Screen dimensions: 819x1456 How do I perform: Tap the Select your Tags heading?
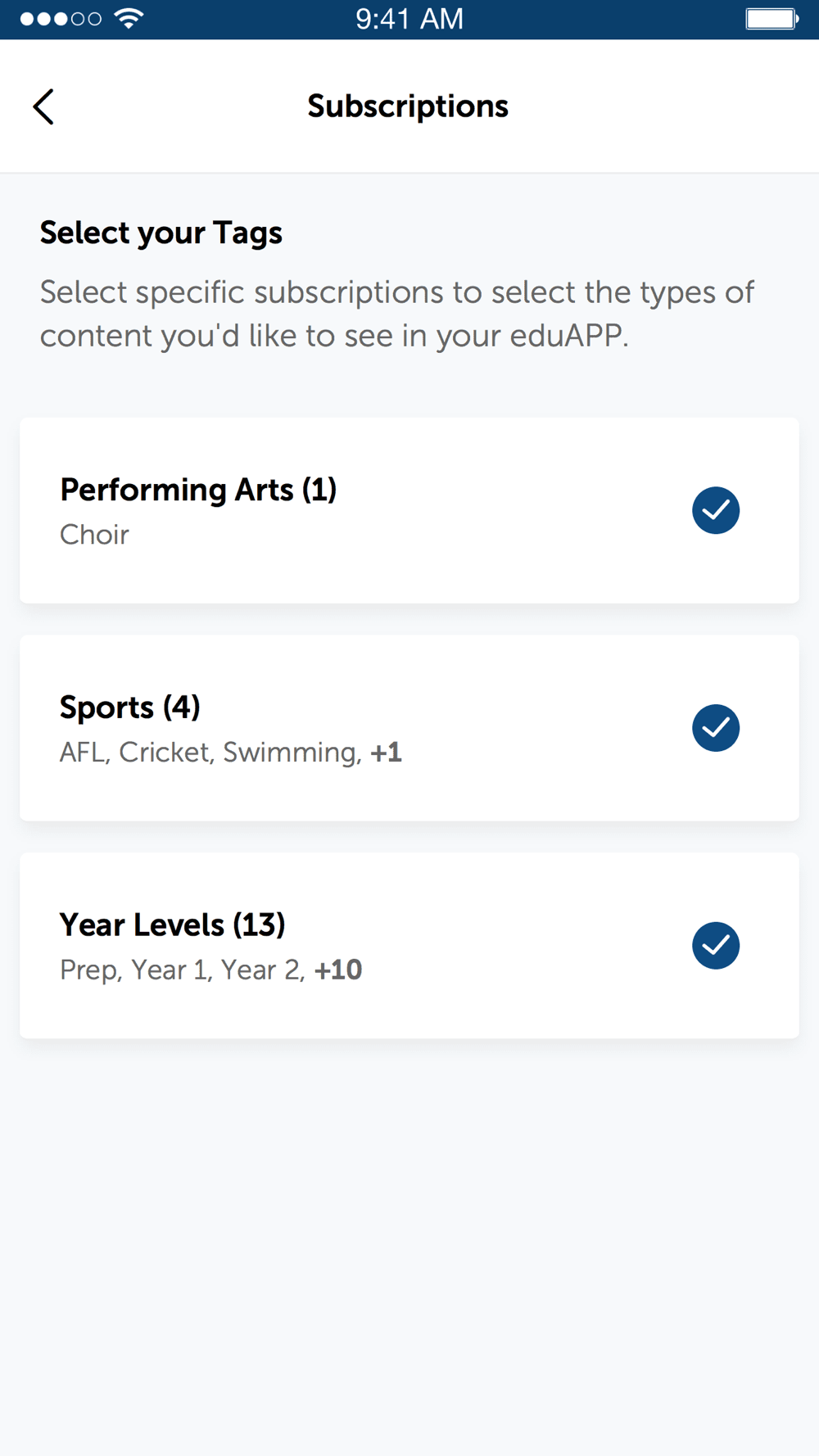coord(161,233)
